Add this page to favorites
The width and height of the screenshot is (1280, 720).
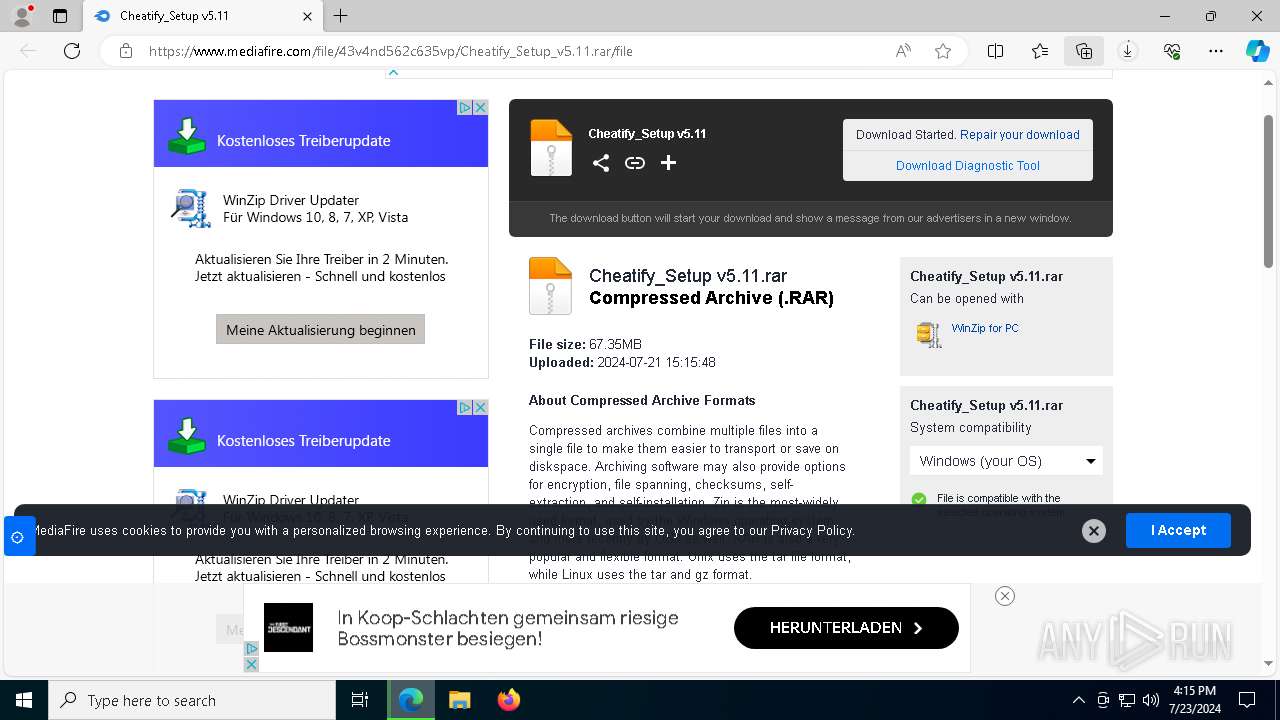tap(942, 51)
